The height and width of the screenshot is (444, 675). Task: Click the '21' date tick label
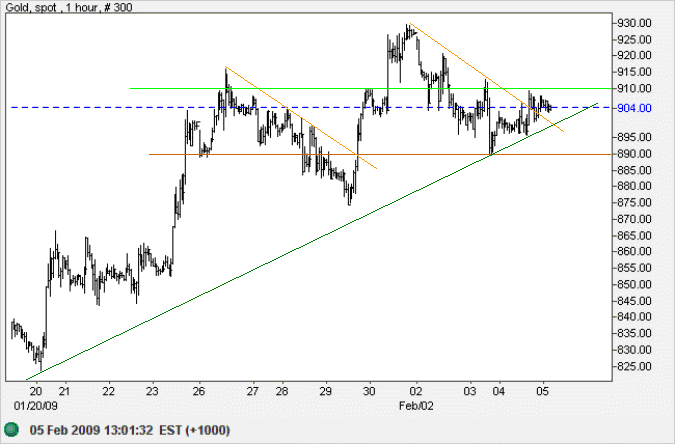point(65,391)
